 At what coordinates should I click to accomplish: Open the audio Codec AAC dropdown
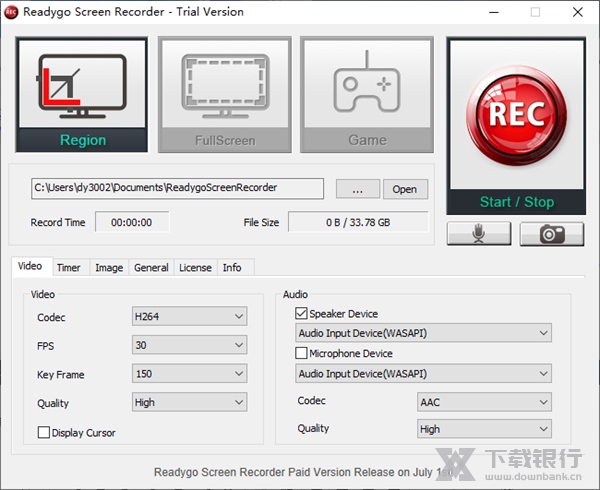point(484,402)
